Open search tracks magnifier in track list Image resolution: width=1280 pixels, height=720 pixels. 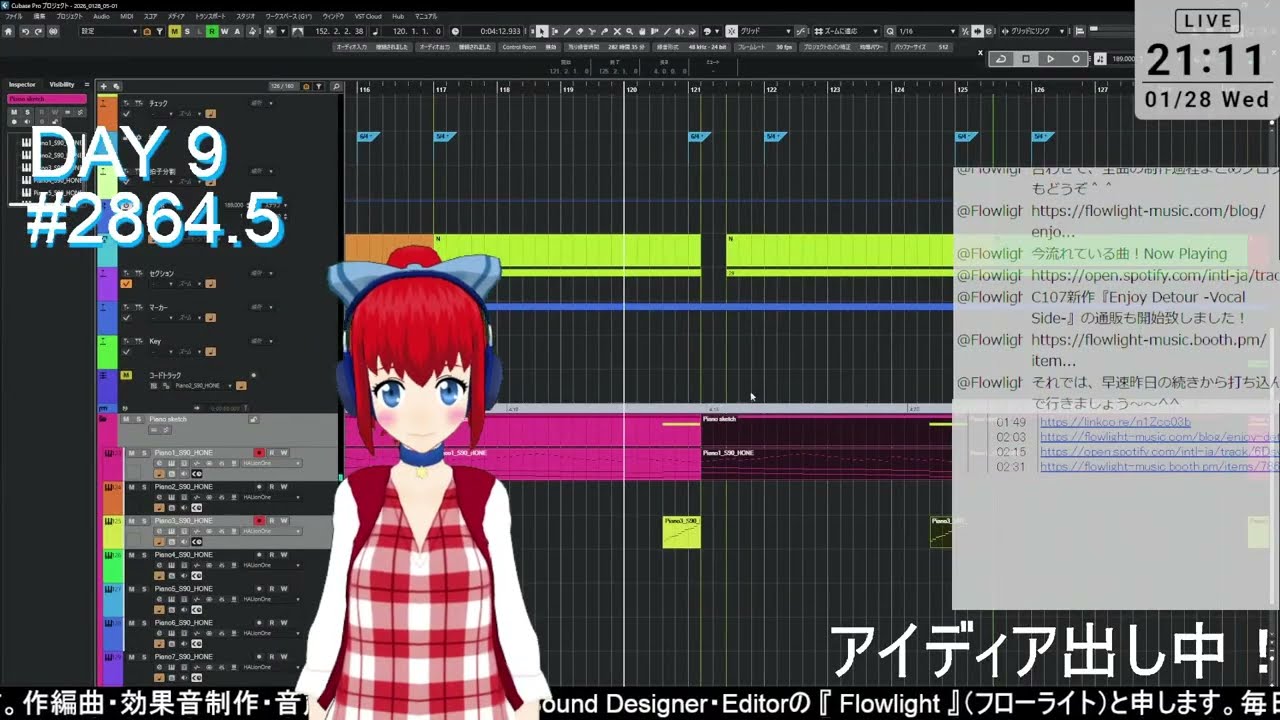point(335,87)
